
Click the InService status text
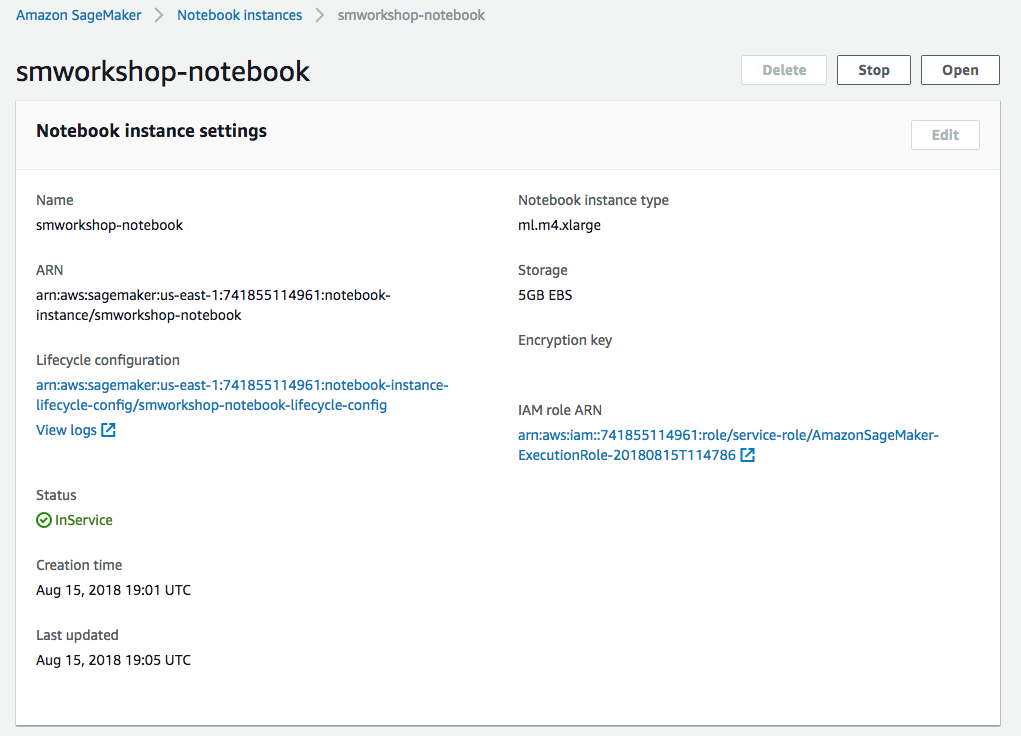tap(83, 520)
